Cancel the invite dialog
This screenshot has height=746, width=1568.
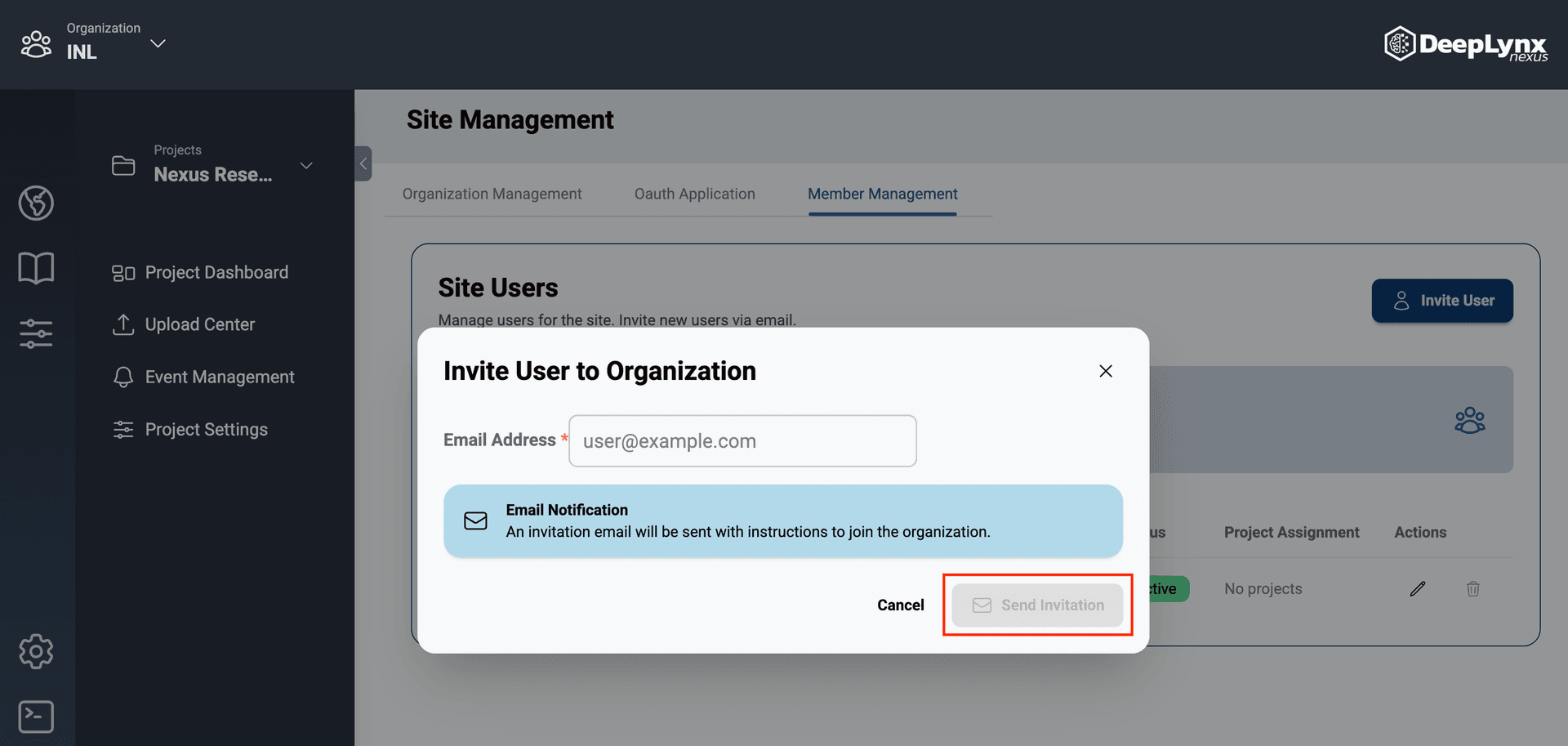[x=900, y=605]
